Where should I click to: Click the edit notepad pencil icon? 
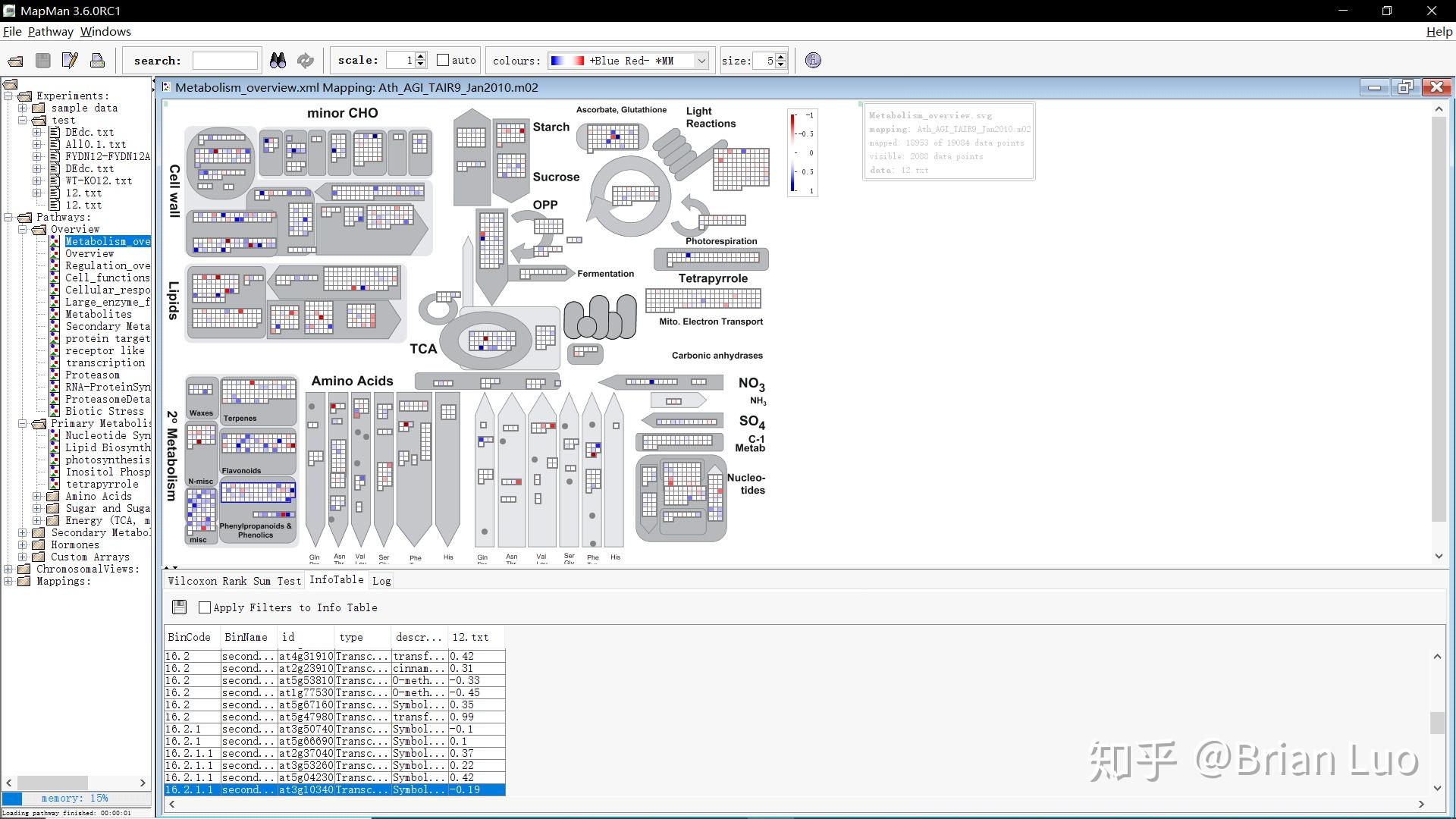pos(70,61)
